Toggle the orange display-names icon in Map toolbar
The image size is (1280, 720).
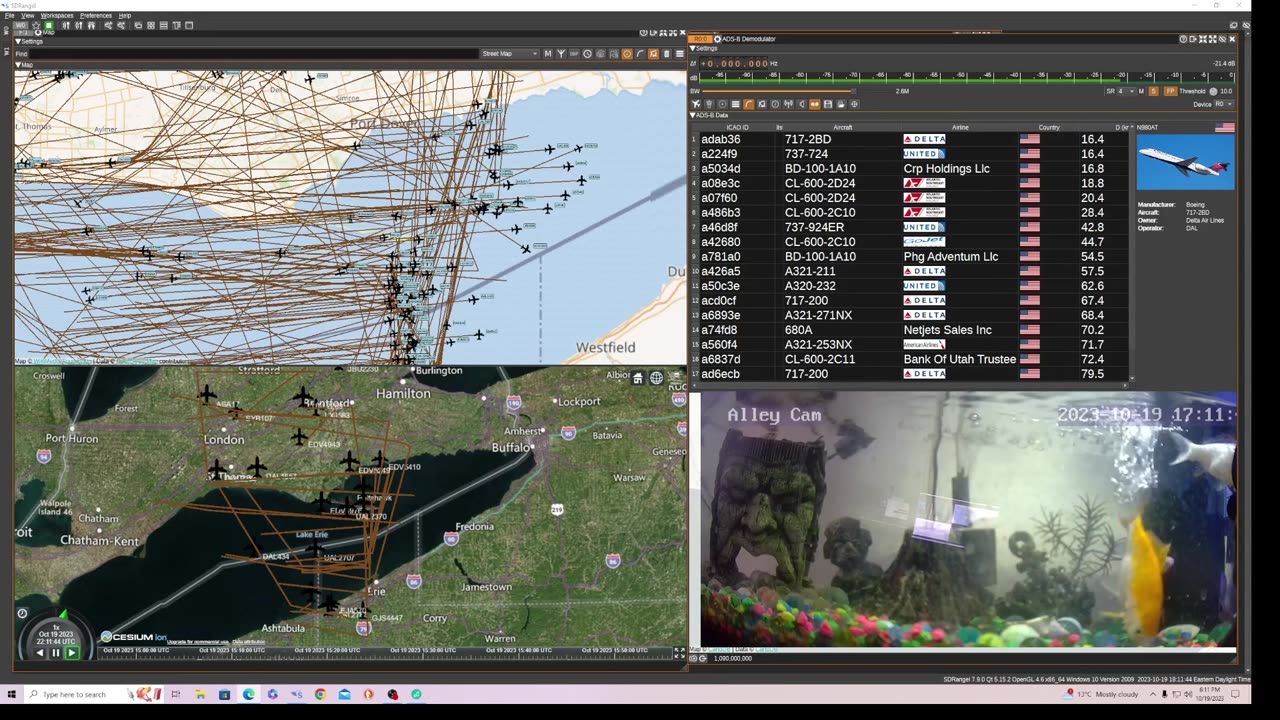pos(653,53)
